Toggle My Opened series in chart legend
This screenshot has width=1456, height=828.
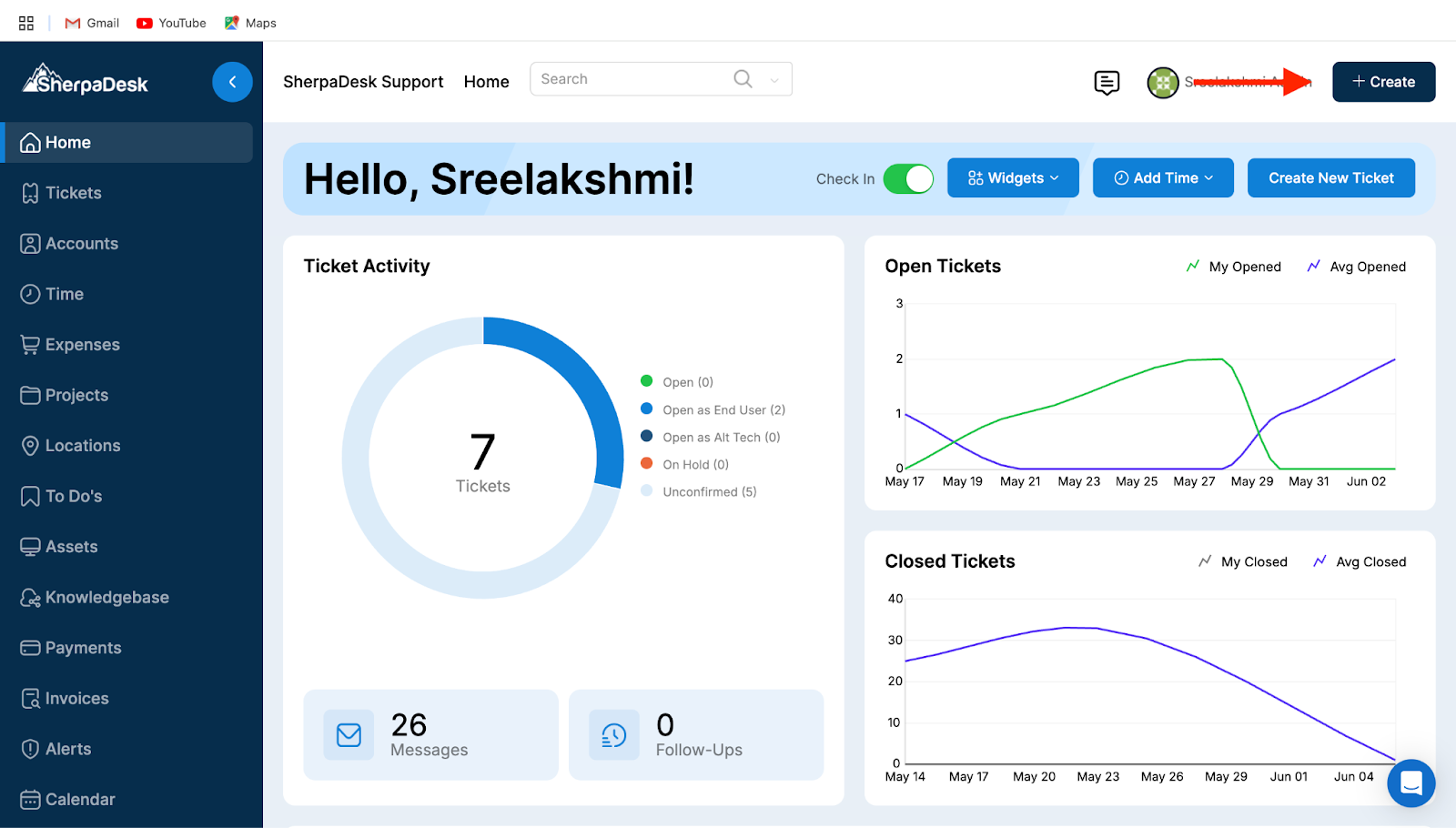tap(1234, 267)
